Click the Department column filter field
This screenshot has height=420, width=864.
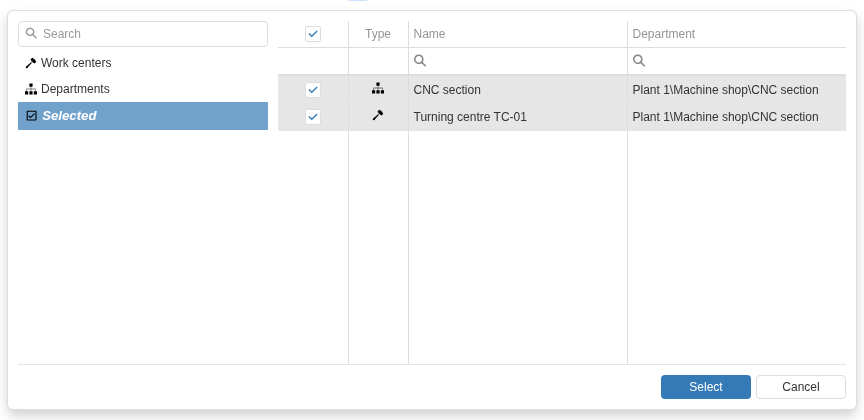737,61
